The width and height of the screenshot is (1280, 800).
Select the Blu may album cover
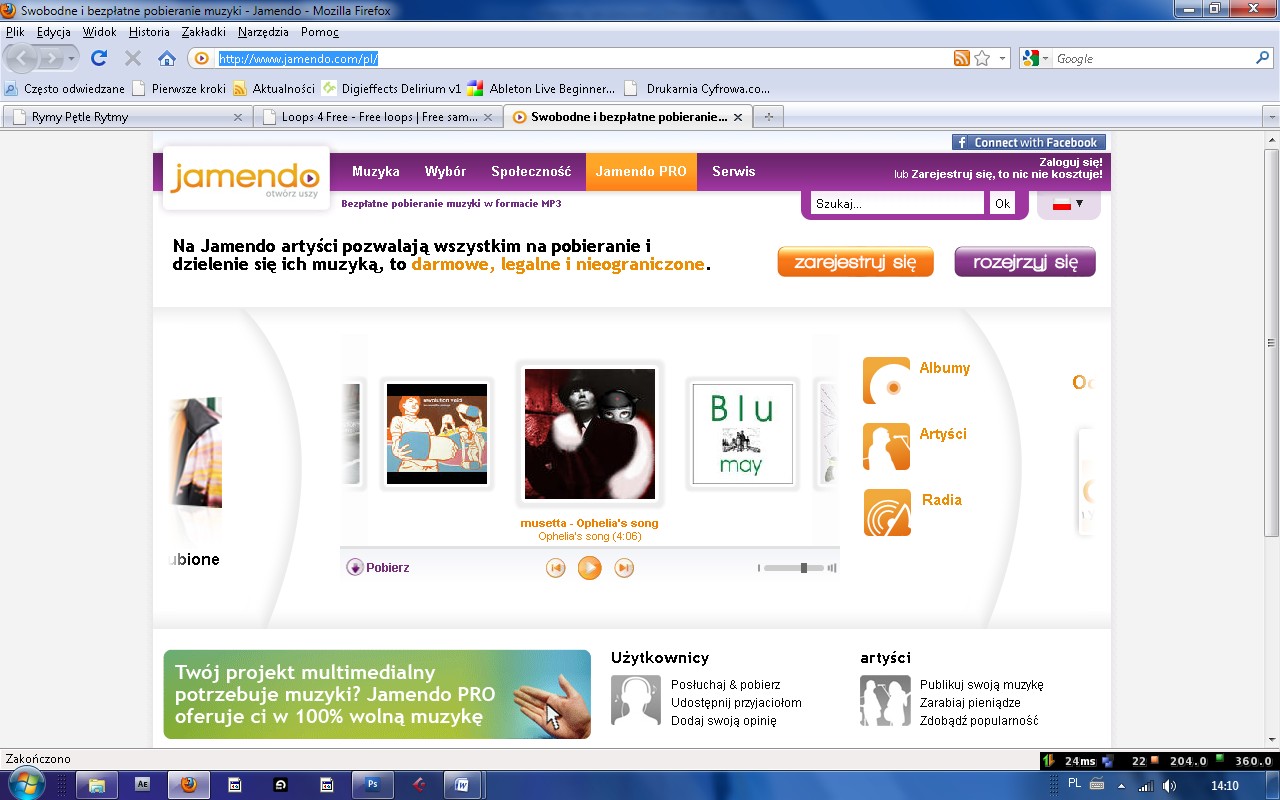click(x=742, y=434)
